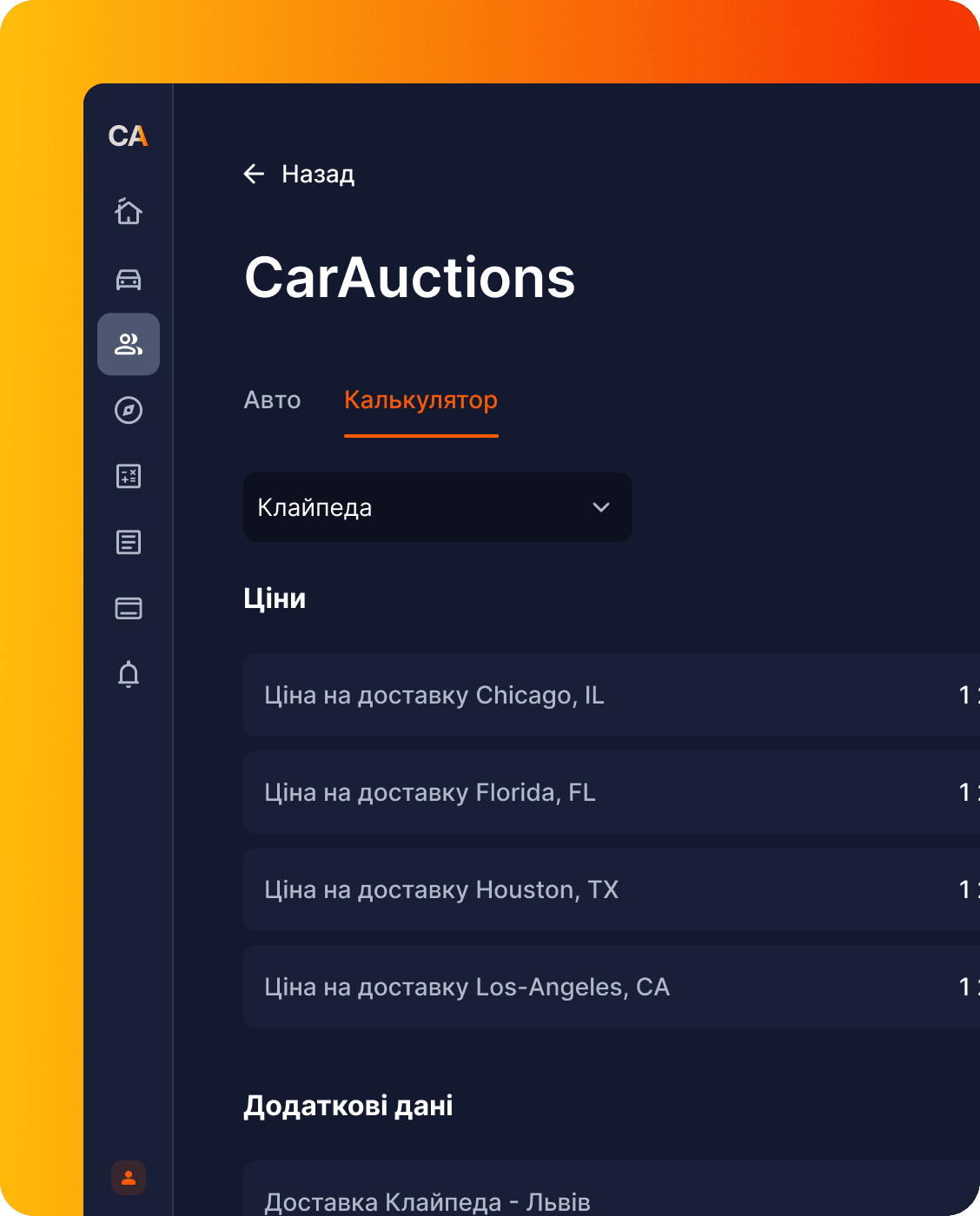The width and height of the screenshot is (980, 1216).
Task: Click the document list icon
Action: pyautogui.click(x=129, y=543)
